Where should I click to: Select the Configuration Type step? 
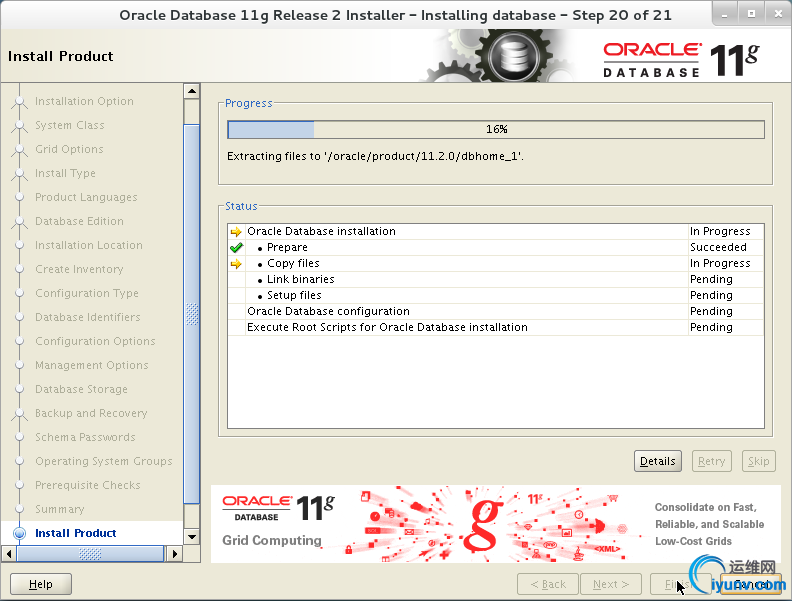[87, 293]
